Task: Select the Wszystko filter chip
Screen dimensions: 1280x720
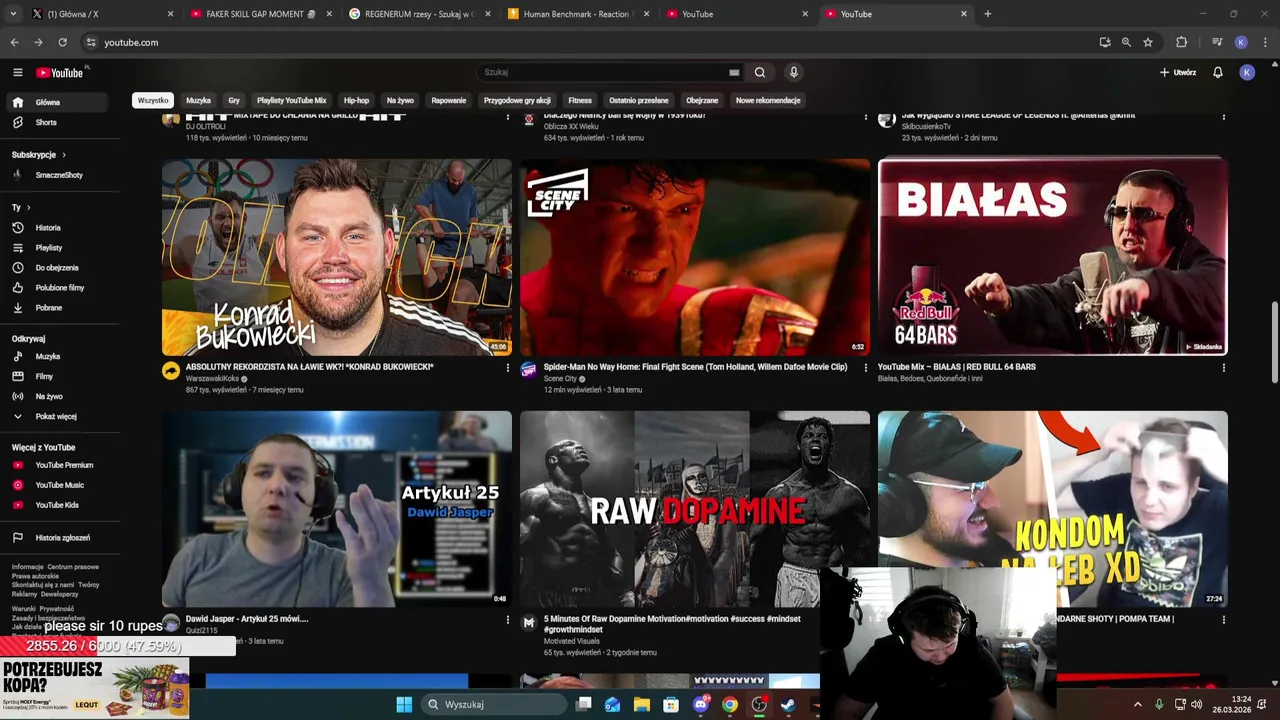Action: tap(153, 100)
